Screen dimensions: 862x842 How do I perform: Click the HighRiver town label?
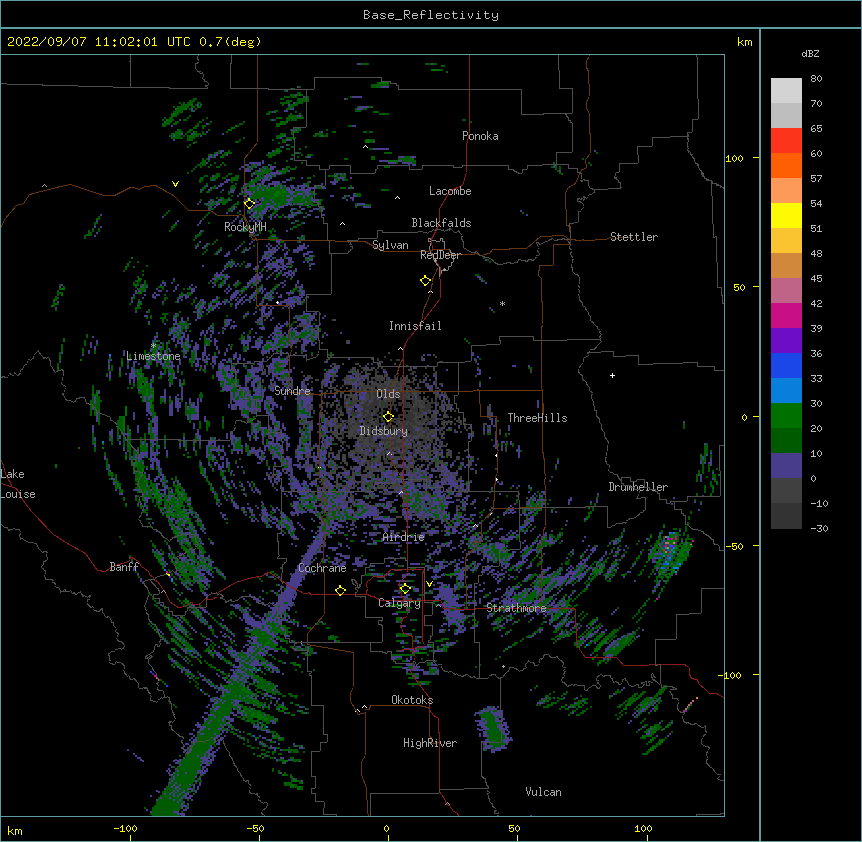coord(430,743)
